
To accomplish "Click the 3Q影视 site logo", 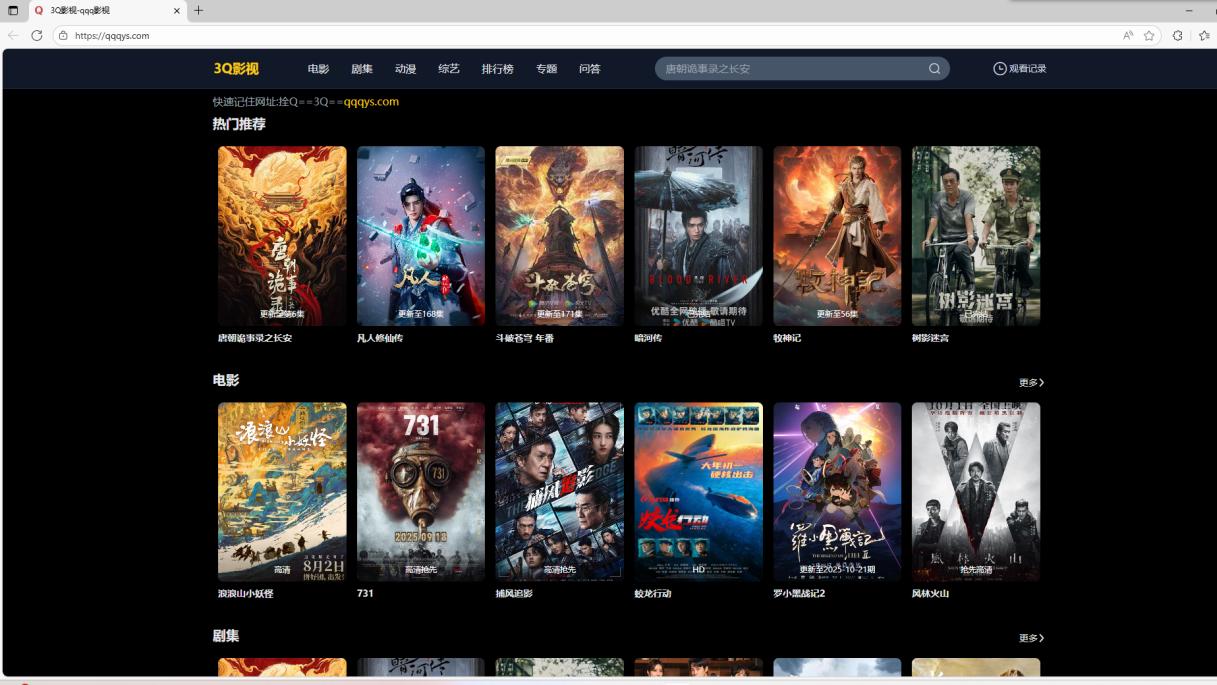I will pyautogui.click(x=236, y=69).
